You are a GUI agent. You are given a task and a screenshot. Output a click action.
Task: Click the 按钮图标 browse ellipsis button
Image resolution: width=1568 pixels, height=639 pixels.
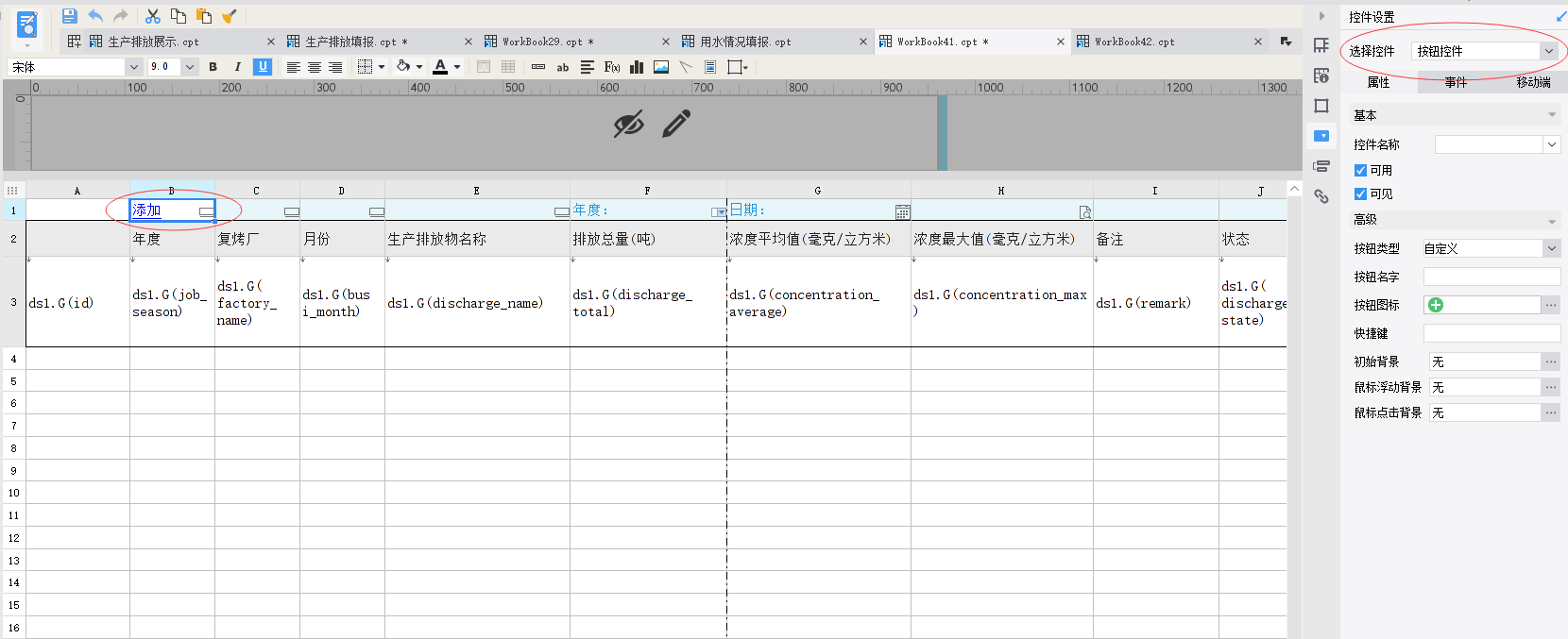pyautogui.click(x=1551, y=305)
